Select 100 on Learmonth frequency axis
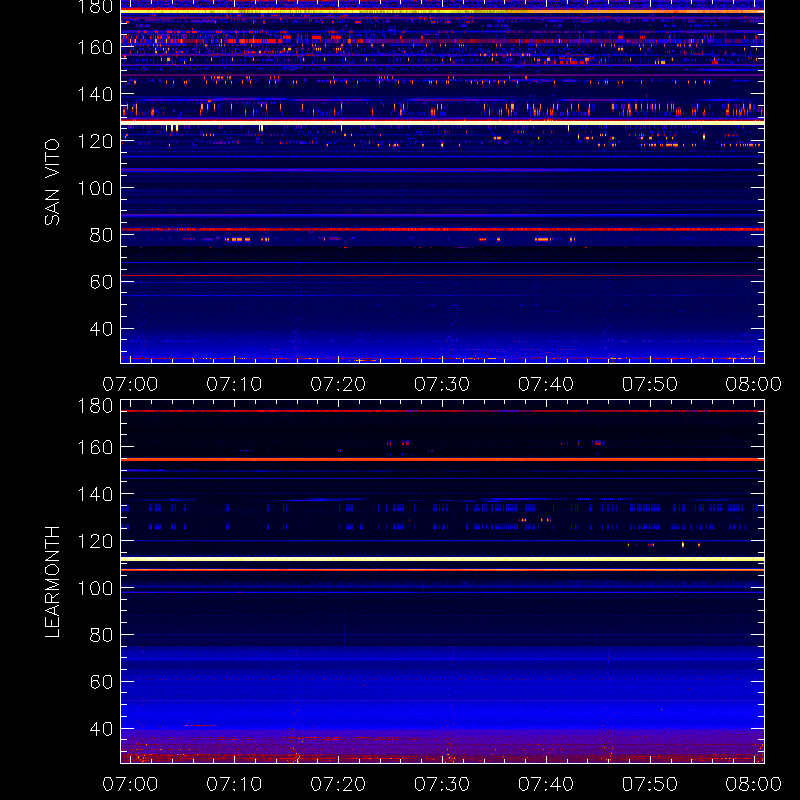The image size is (800, 800). [x=95, y=588]
